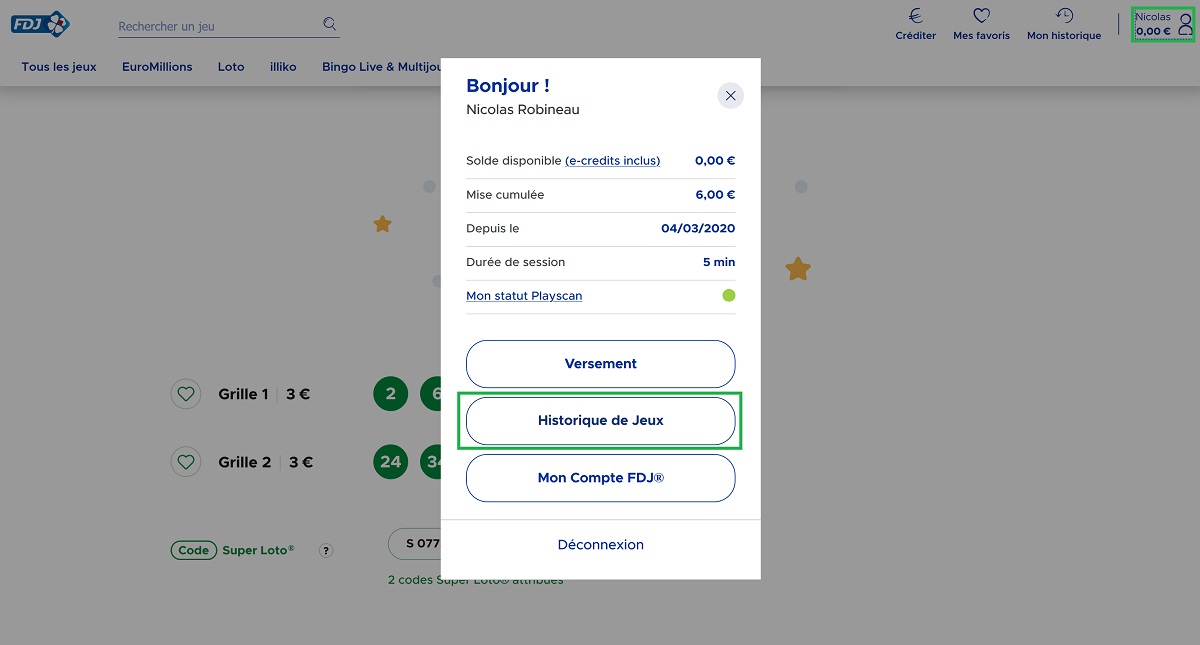The width and height of the screenshot is (1200, 645).
Task: Click the Grille 1 label
Action: click(243, 394)
